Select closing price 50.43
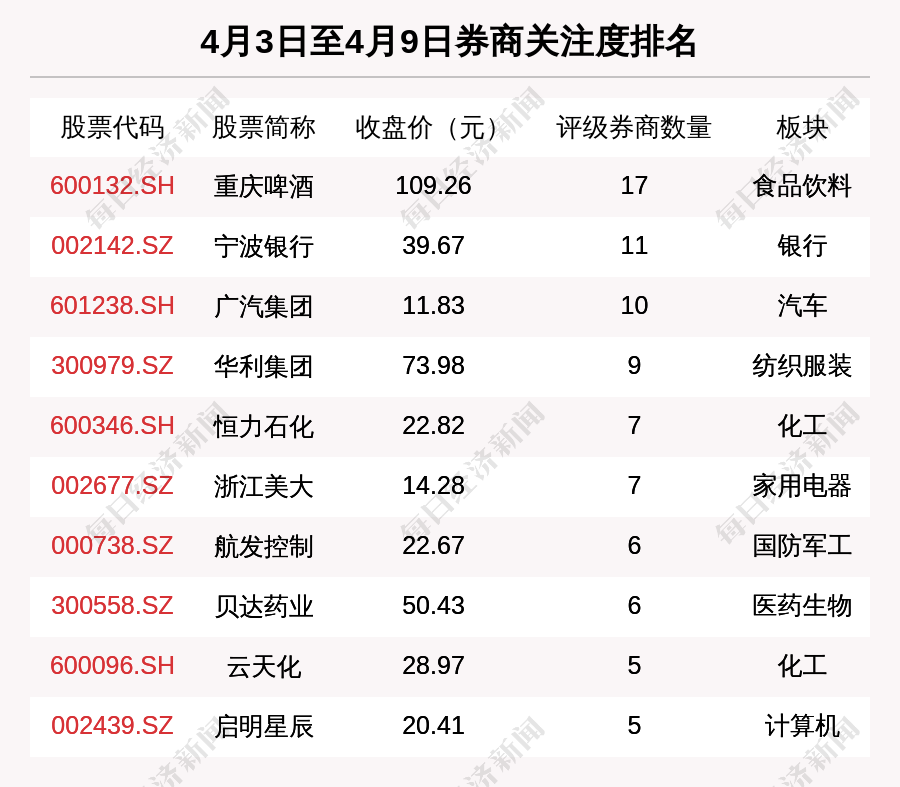Image resolution: width=900 pixels, height=787 pixels. (433, 606)
